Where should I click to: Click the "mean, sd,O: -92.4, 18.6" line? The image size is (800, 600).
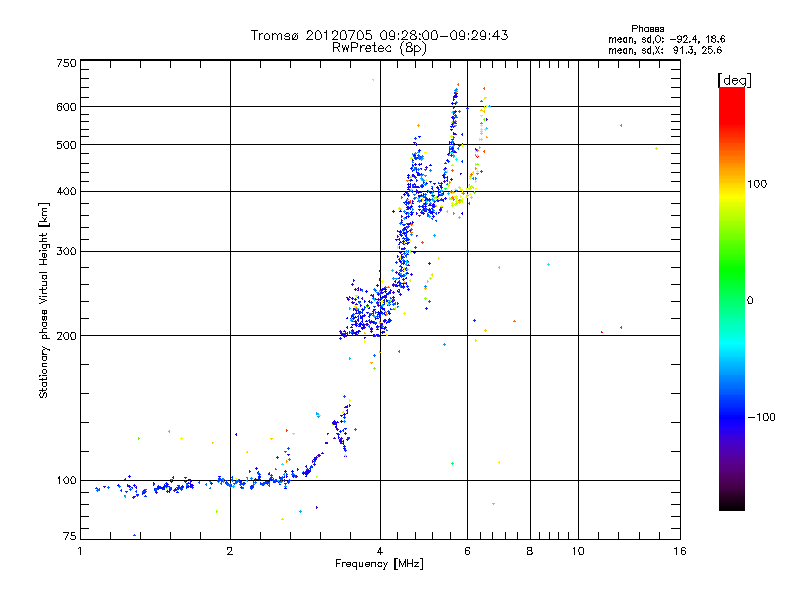(666, 39)
